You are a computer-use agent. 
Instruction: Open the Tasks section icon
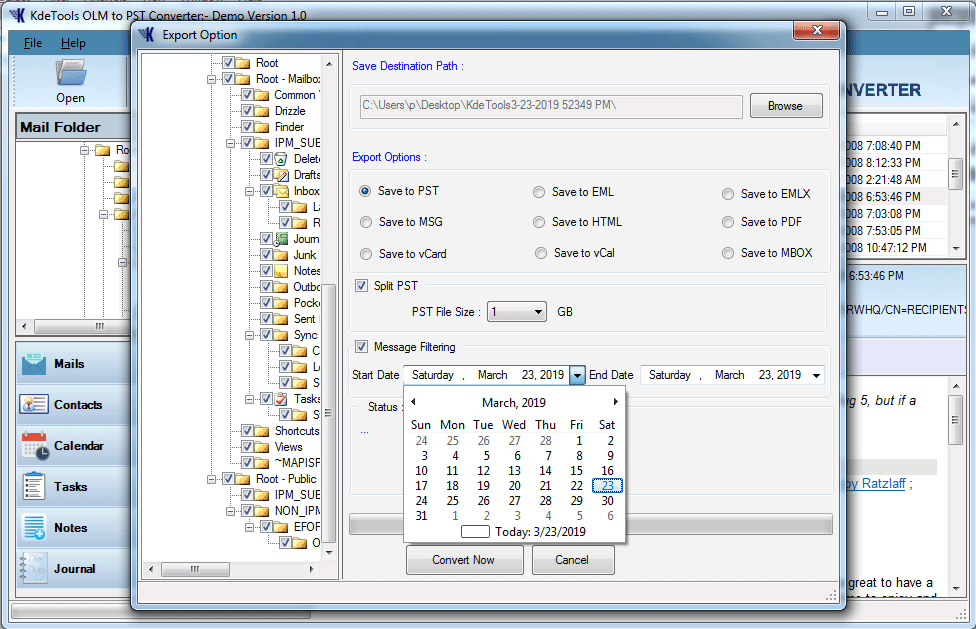[x=34, y=487]
